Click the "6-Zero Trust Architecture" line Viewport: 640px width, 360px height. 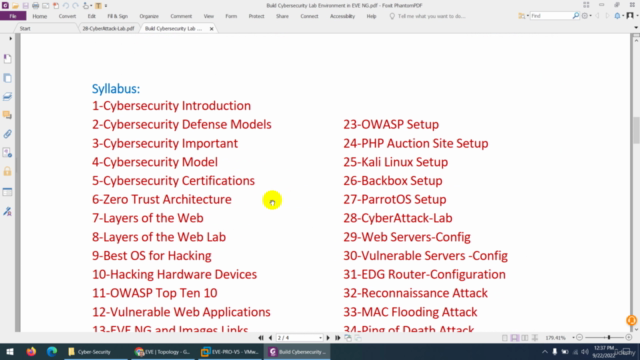(x=162, y=200)
